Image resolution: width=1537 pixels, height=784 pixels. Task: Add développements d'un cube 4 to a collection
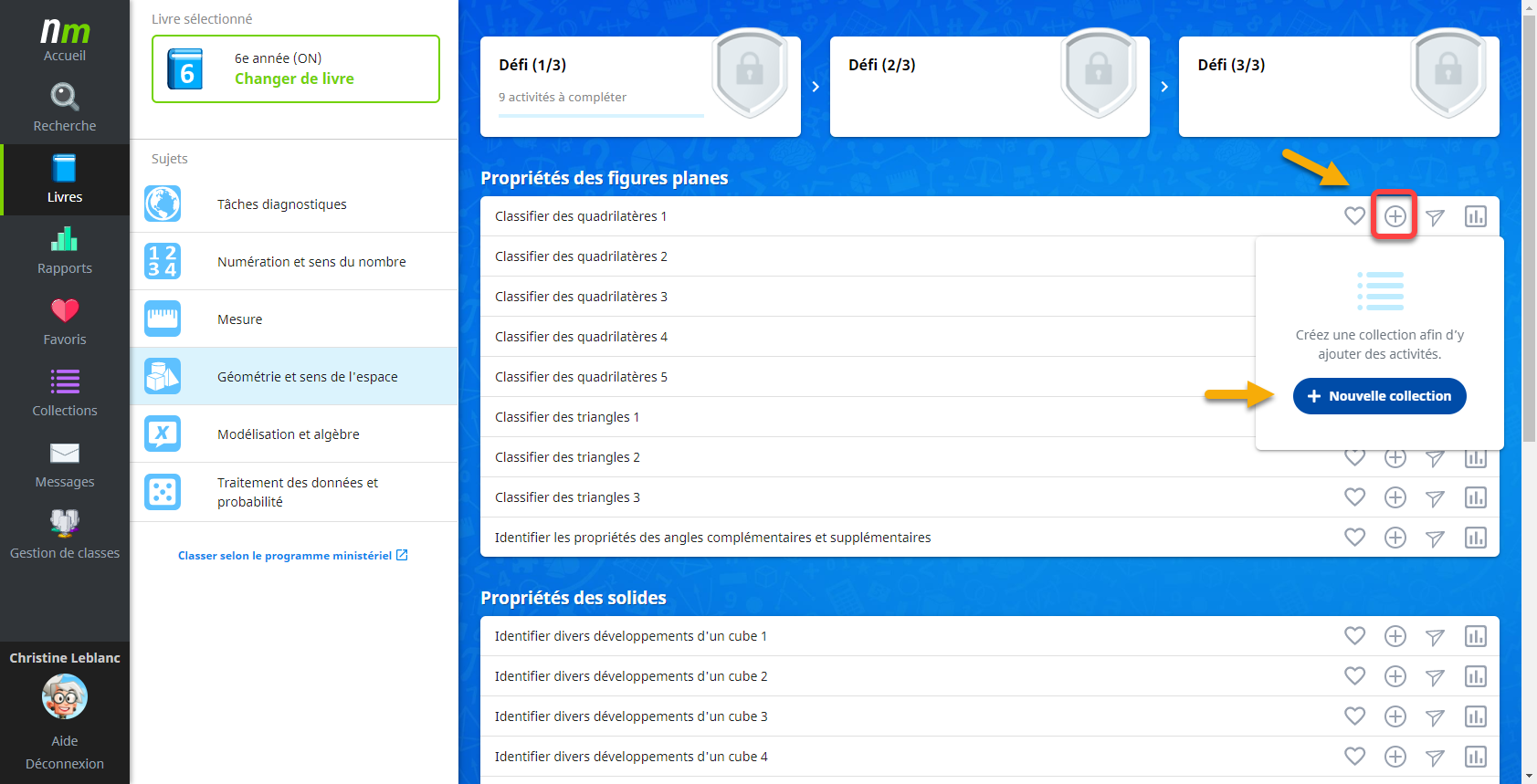pos(1395,757)
